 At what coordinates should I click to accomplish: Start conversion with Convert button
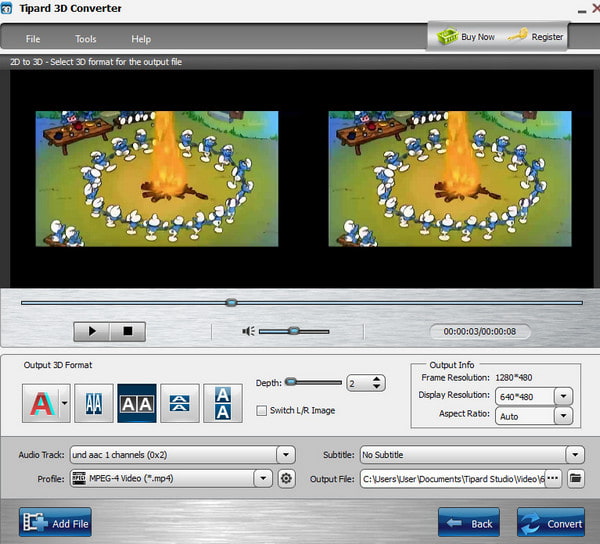[551, 523]
